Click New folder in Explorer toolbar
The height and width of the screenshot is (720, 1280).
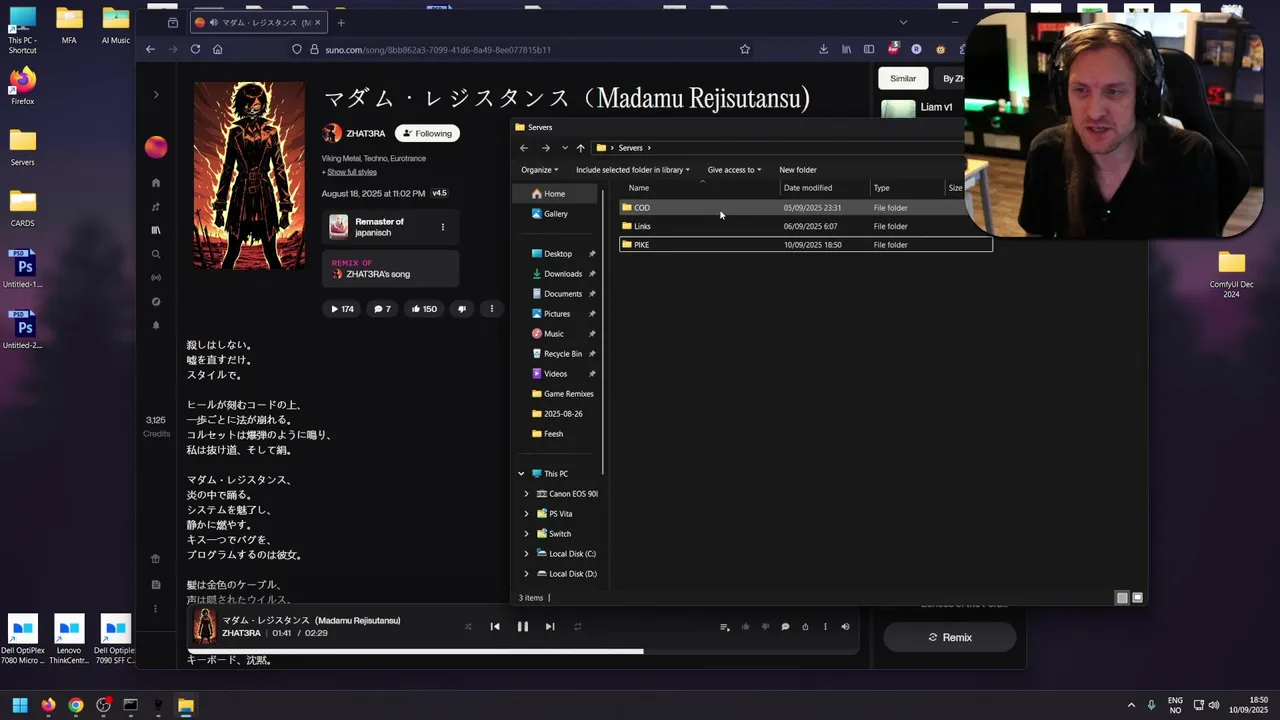click(798, 170)
